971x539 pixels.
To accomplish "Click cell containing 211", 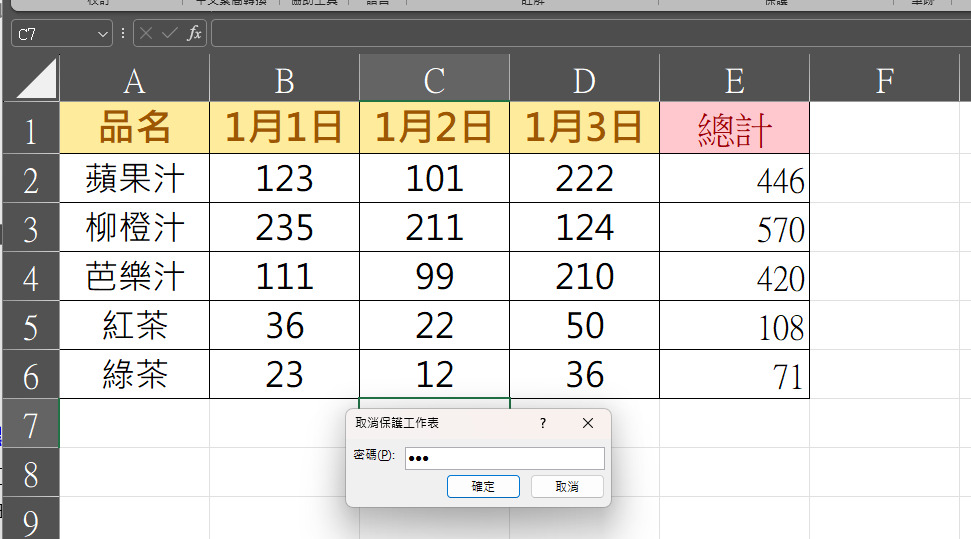I will tap(434, 227).
